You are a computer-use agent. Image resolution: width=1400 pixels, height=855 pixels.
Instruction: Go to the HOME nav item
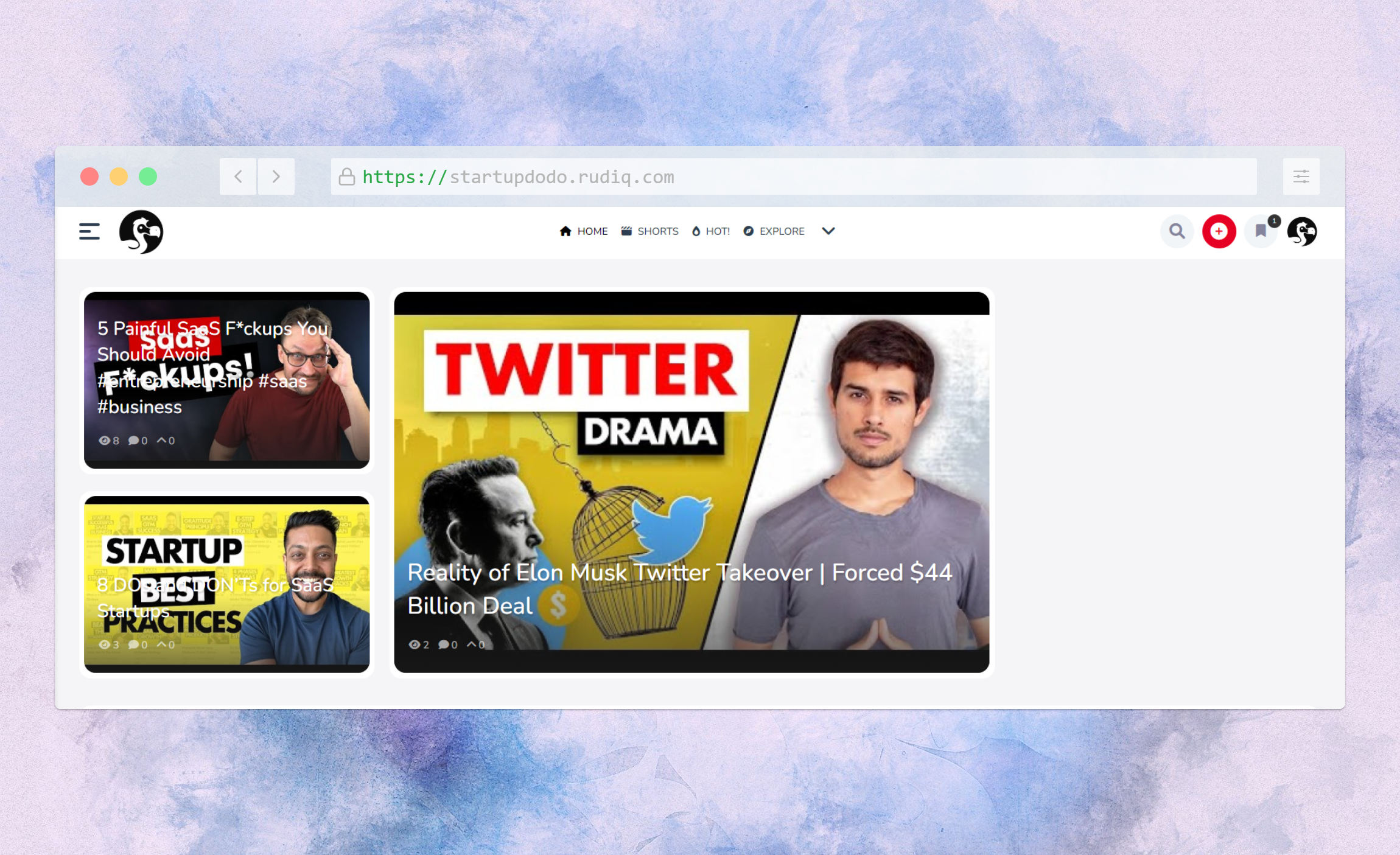(584, 231)
